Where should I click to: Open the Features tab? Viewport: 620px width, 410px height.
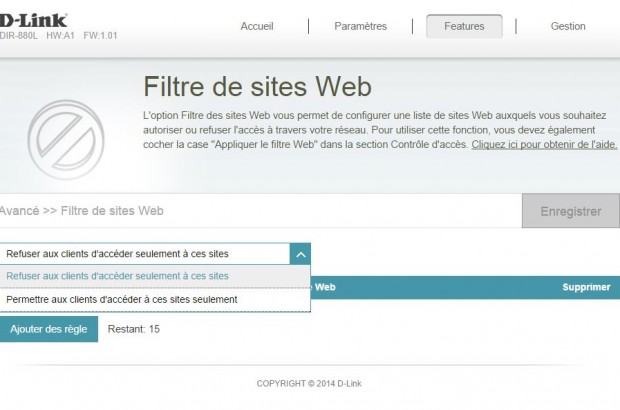[464, 26]
